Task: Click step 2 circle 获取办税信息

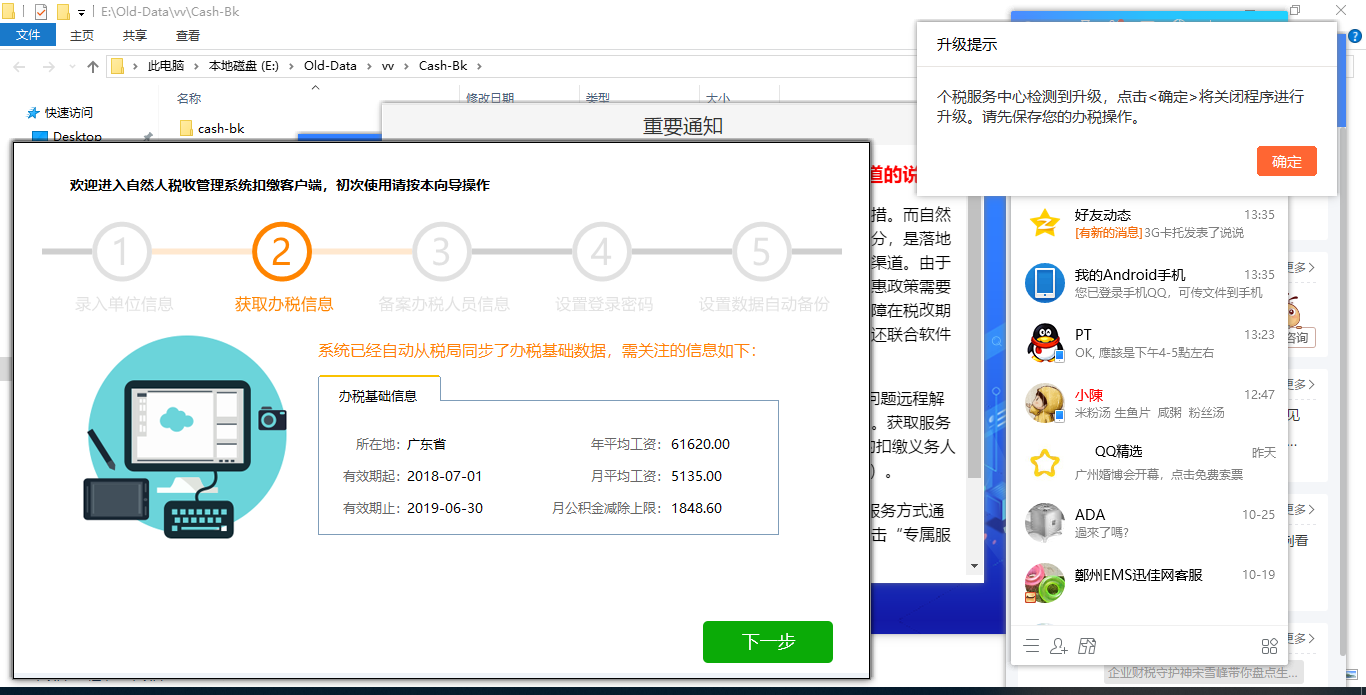Action: coord(282,253)
